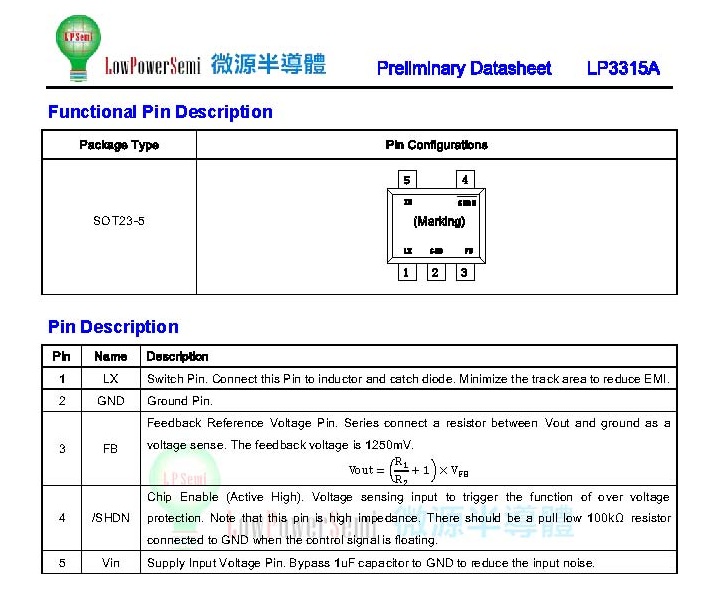The width and height of the screenshot is (721, 615).
Task: Click pin number 5 in the table
Action: [62, 563]
